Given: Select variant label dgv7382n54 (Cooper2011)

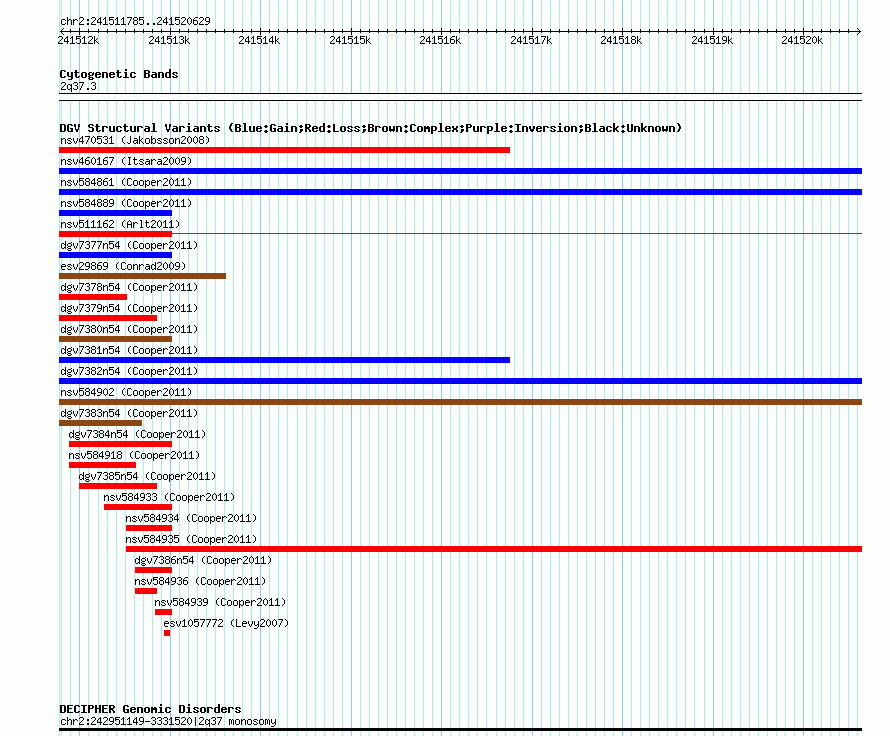Looking at the screenshot, I should (129, 371).
